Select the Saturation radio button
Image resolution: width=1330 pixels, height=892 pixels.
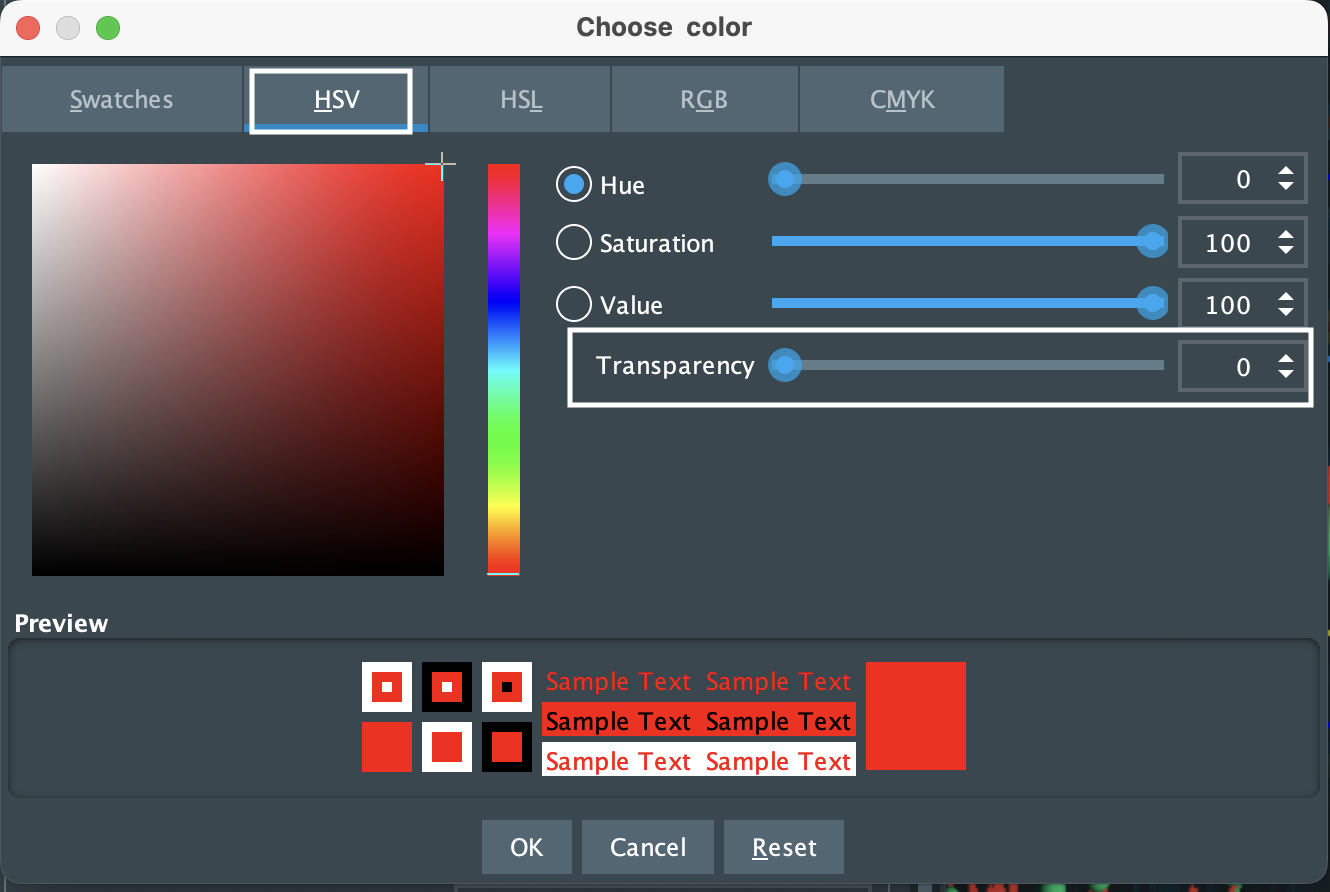[x=573, y=242]
